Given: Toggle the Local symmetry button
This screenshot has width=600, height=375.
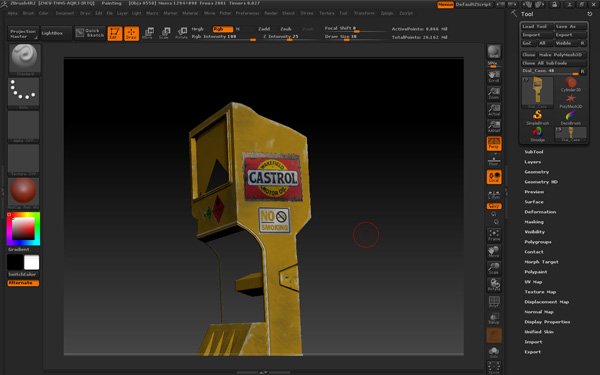Looking at the screenshot, I should 494,177.
